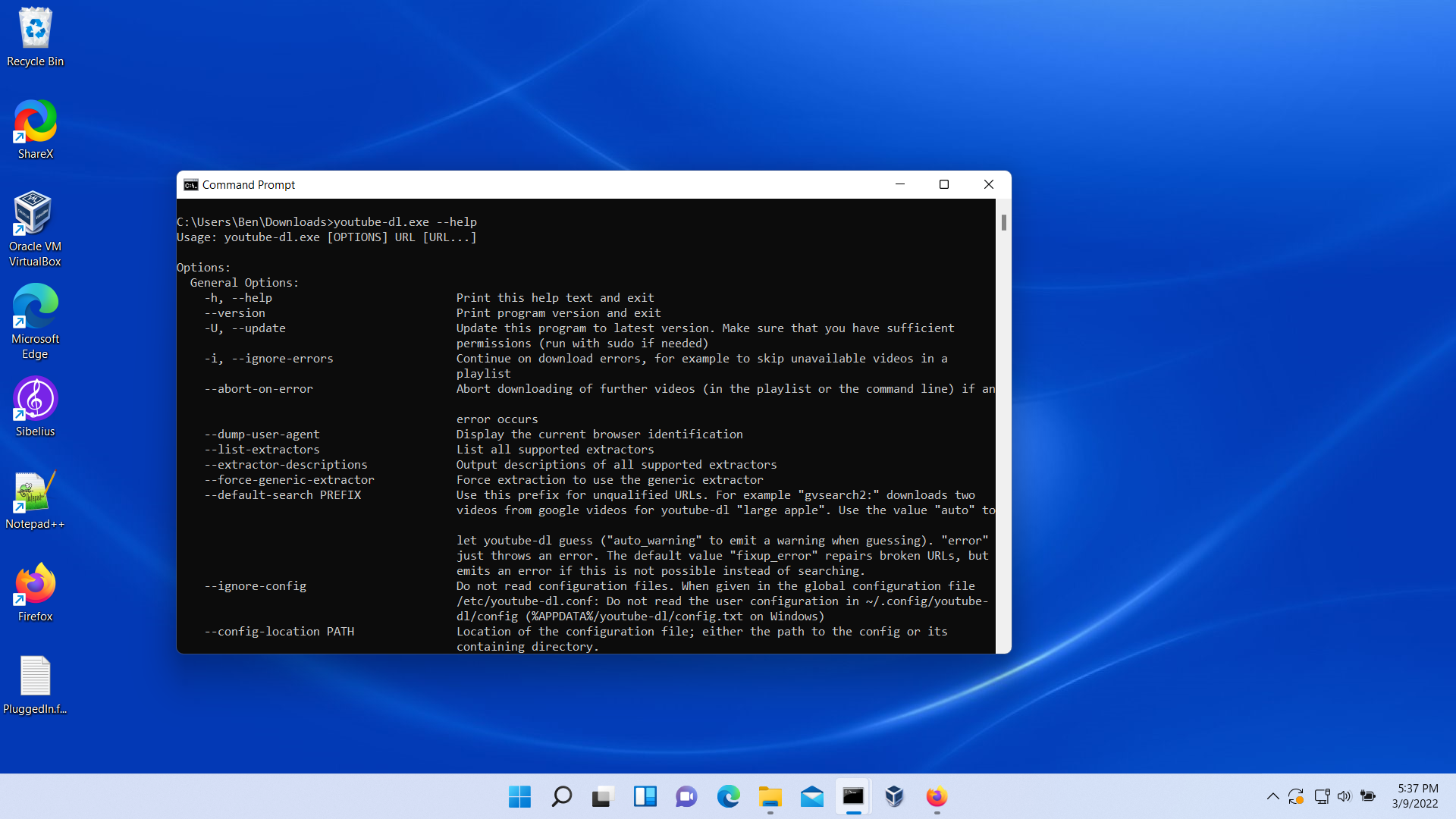Maximize the Command Prompt window
The image size is (1456, 819).
[x=944, y=184]
